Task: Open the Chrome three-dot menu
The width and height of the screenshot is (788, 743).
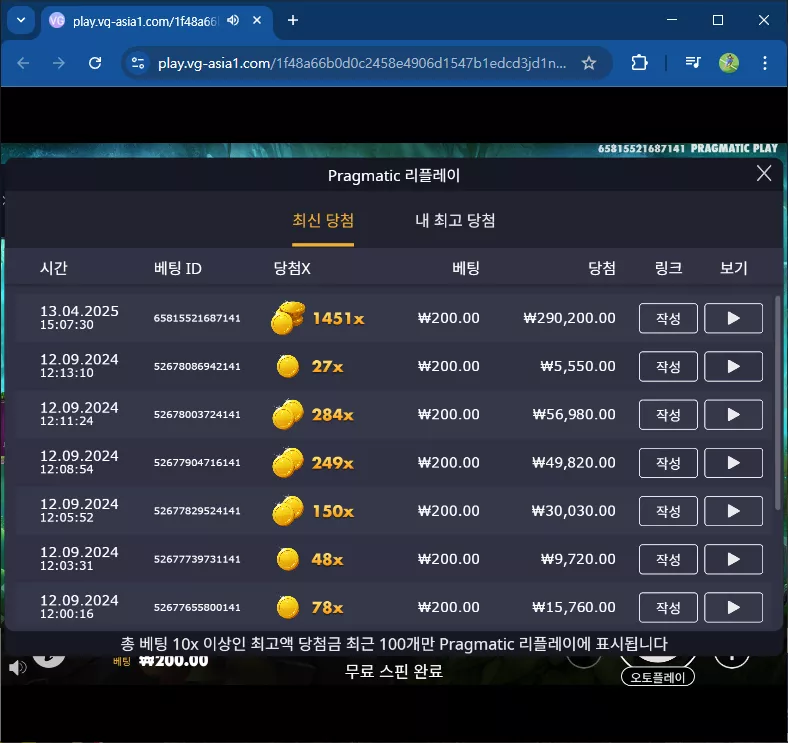Action: 764,63
